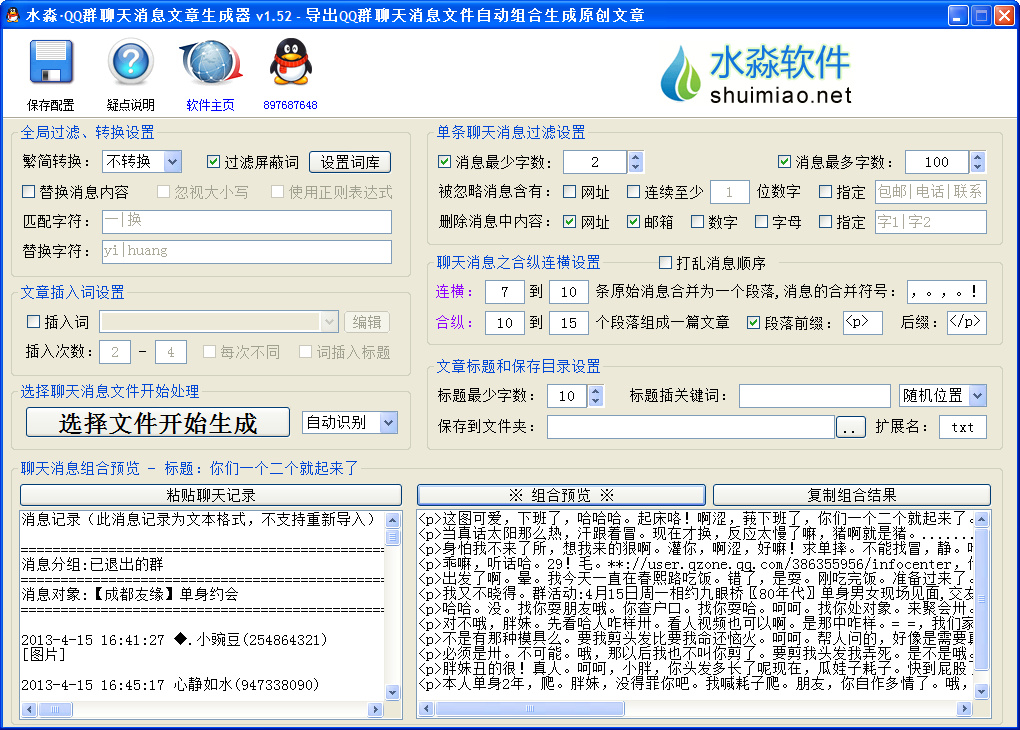This screenshot has width=1020, height=730.
Task: Click the 合纵 maximum paragraphs field
Action: coord(569,323)
